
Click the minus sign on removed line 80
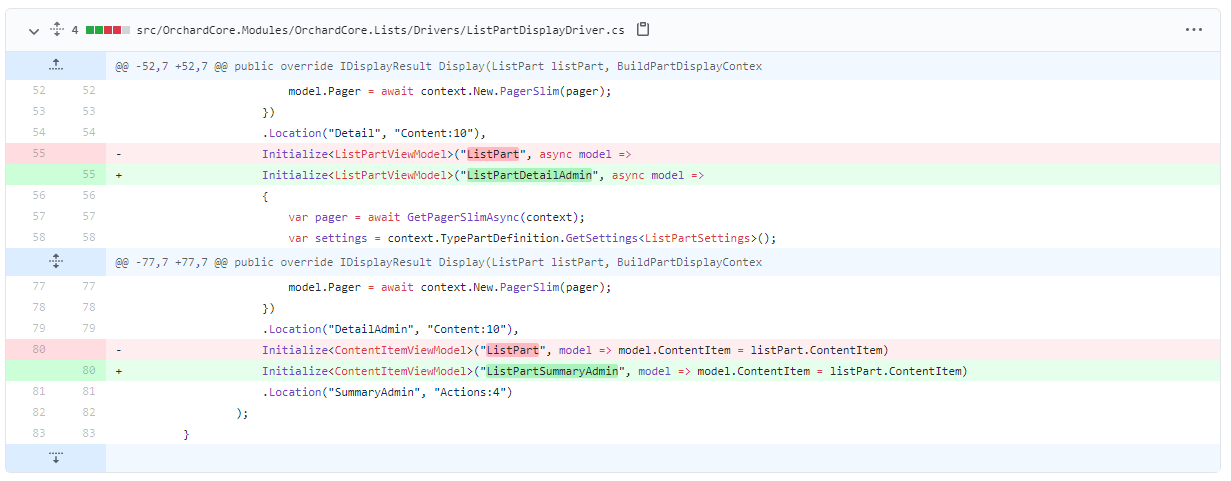[x=119, y=350]
